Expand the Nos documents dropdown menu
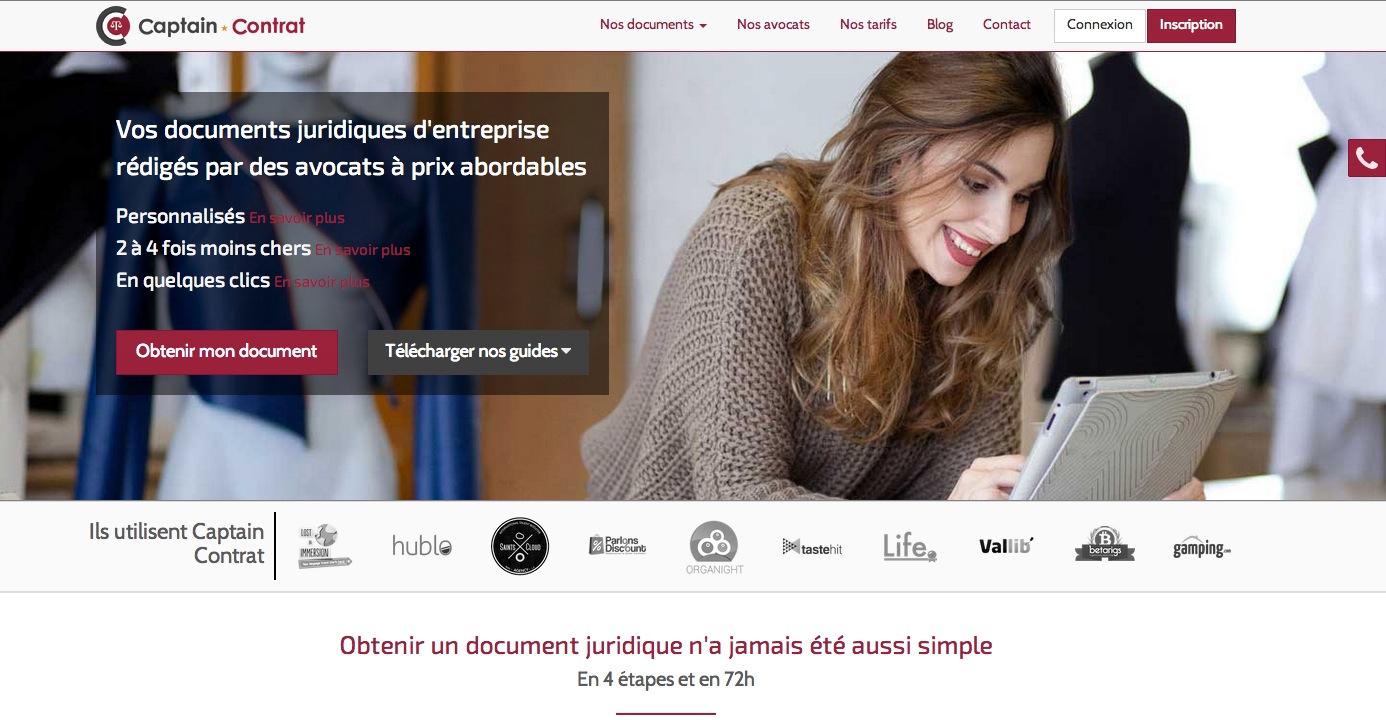 653,25
